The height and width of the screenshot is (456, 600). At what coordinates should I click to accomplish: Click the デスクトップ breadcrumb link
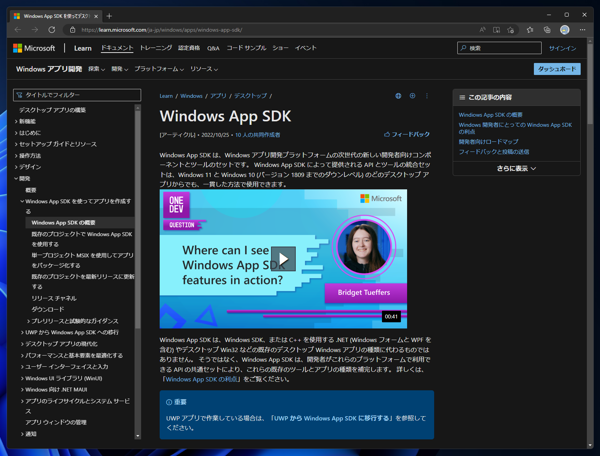click(x=250, y=96)
